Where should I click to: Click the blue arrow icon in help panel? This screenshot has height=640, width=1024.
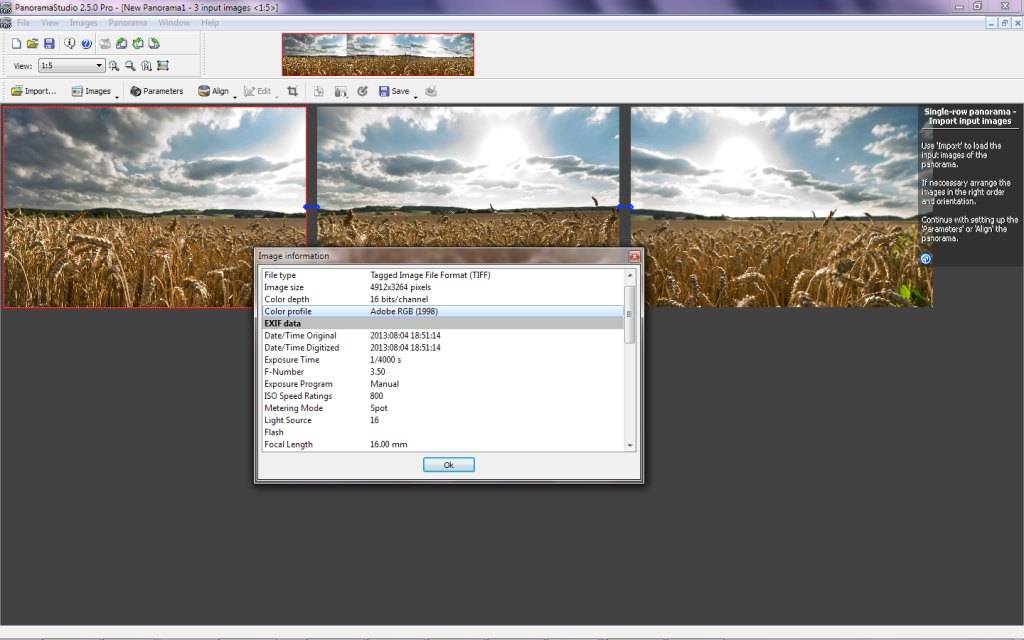tap(926, 258)
